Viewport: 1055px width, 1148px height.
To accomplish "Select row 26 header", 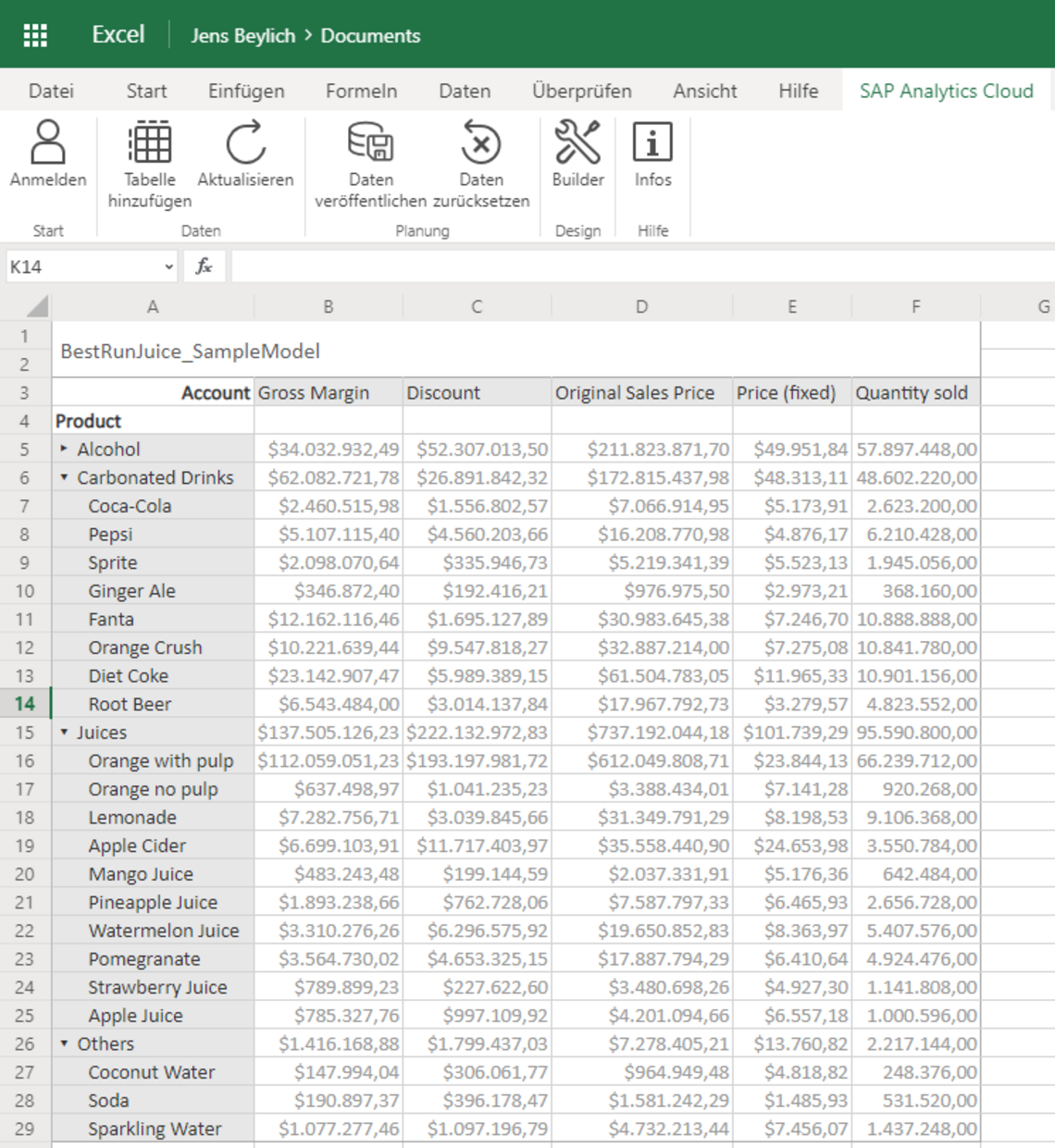I will coord(25,1043).
